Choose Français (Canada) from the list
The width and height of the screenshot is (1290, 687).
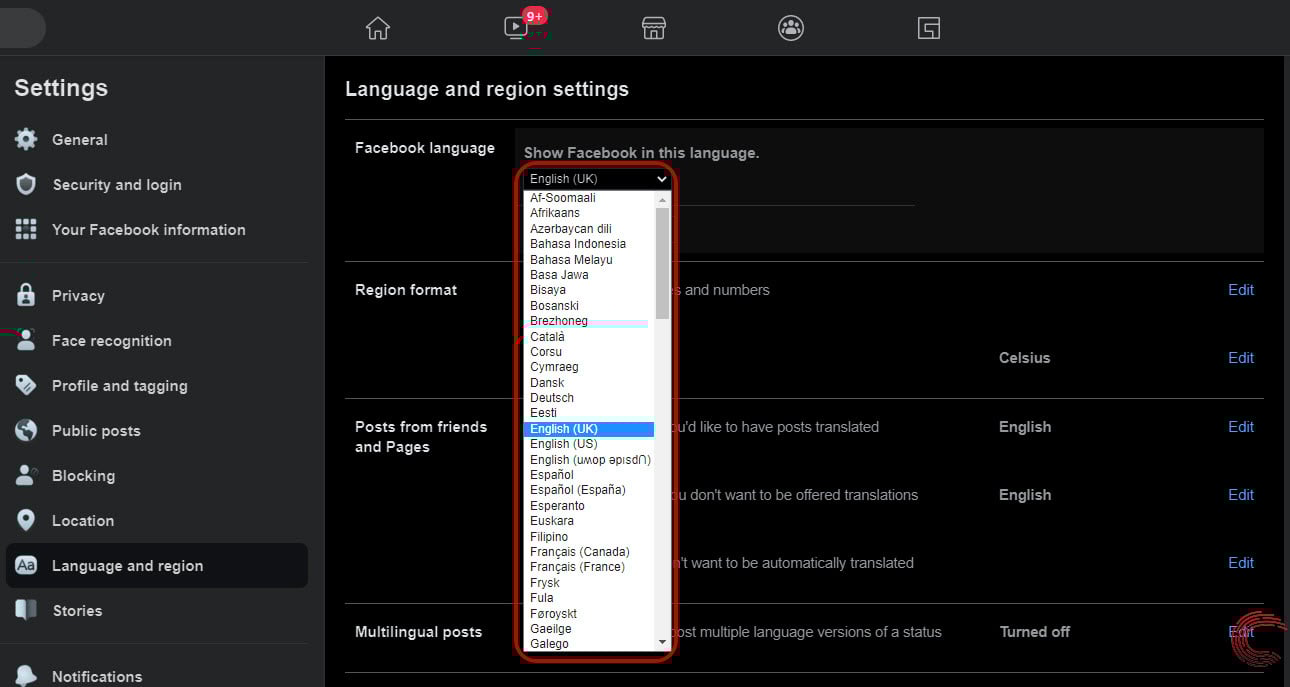[x=580, y=551]
